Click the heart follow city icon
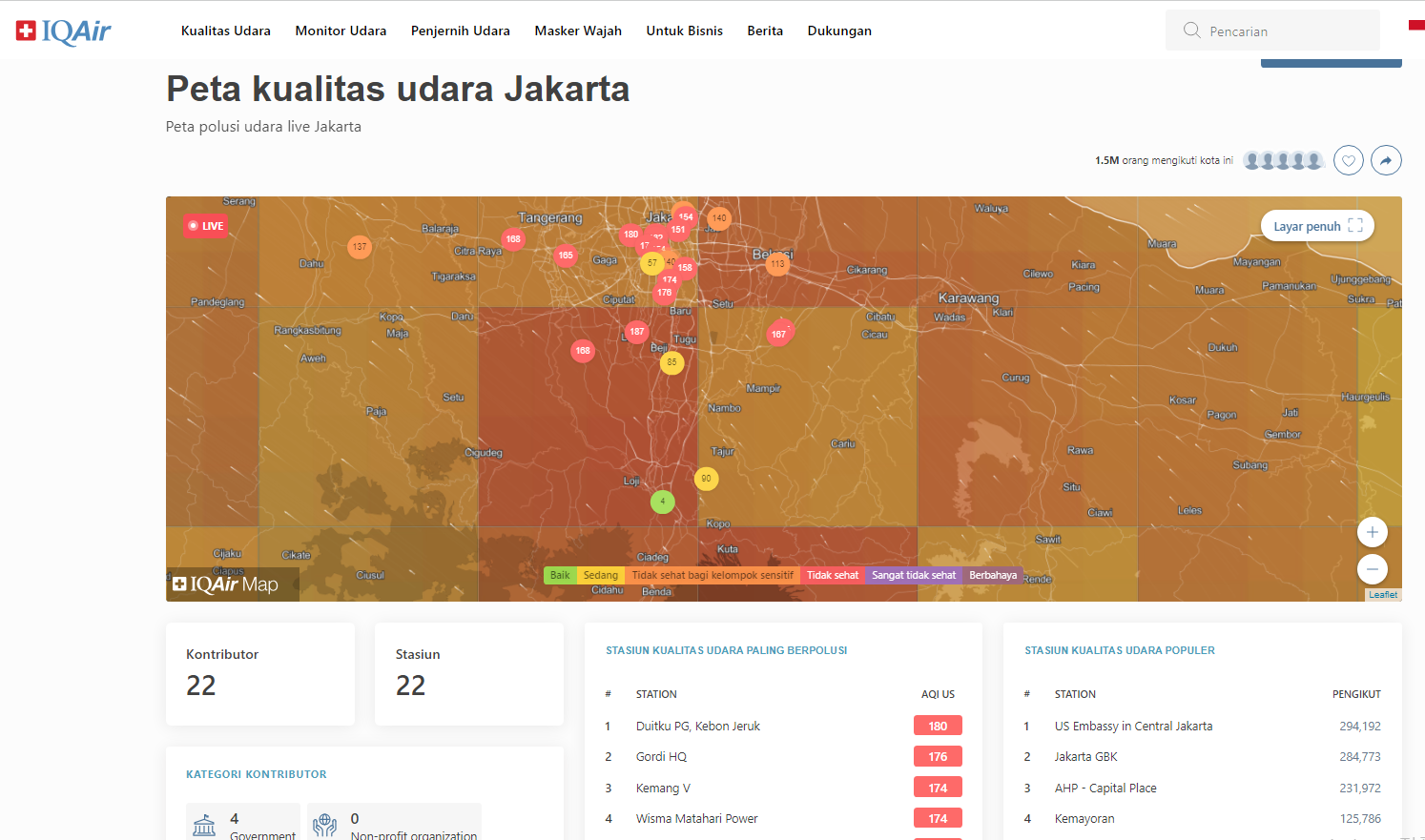 click(x=1348, y=160)
